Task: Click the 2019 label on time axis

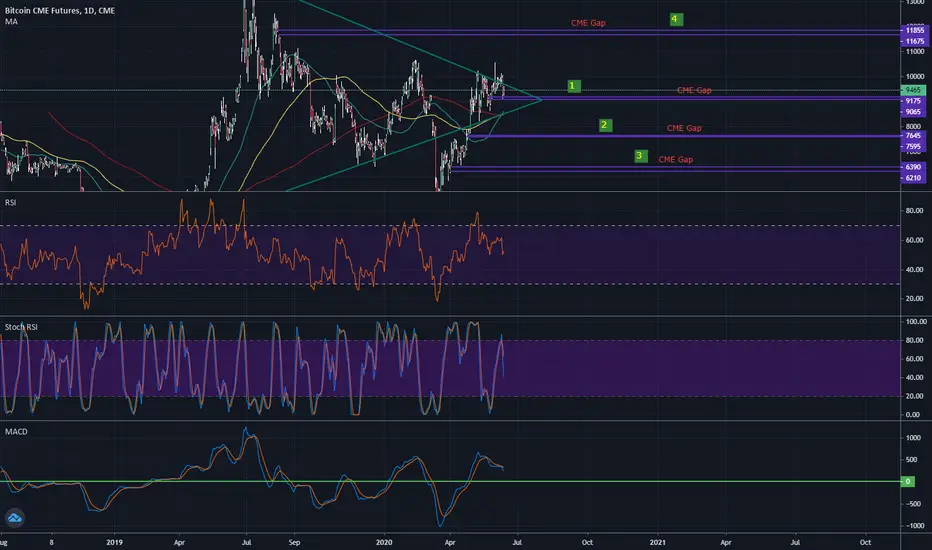Action: point(114,542)
